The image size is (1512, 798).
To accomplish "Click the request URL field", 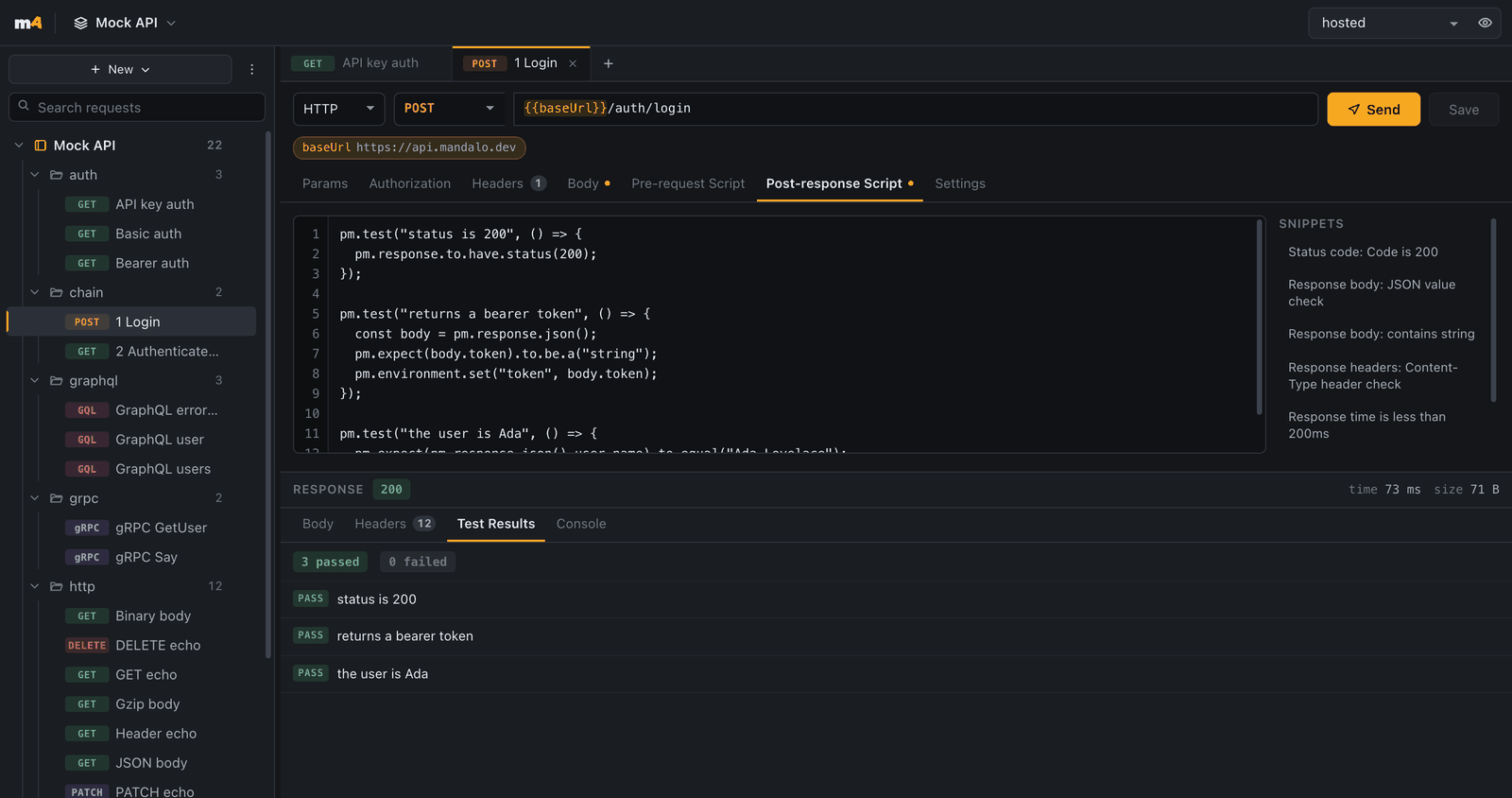I will click(915, 109).
